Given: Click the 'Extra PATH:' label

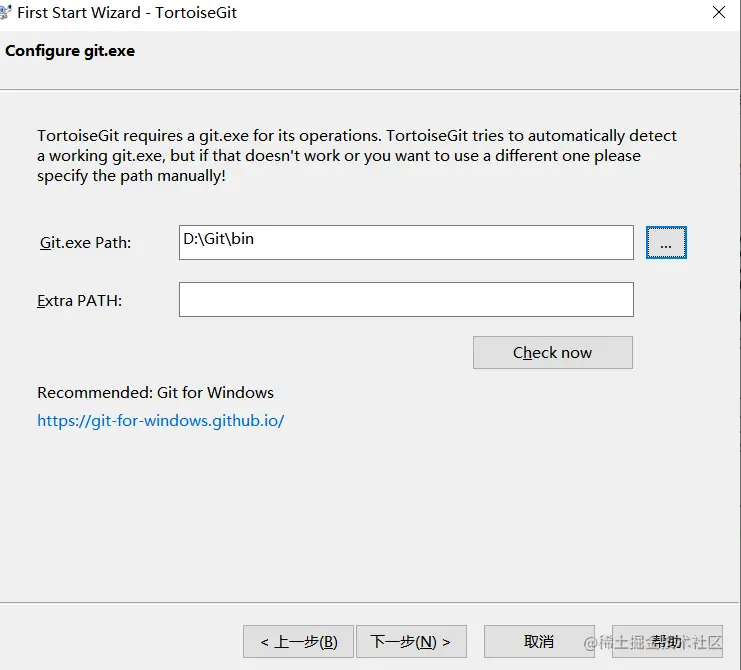Looking at the screenshot, I should coord(79,301).
